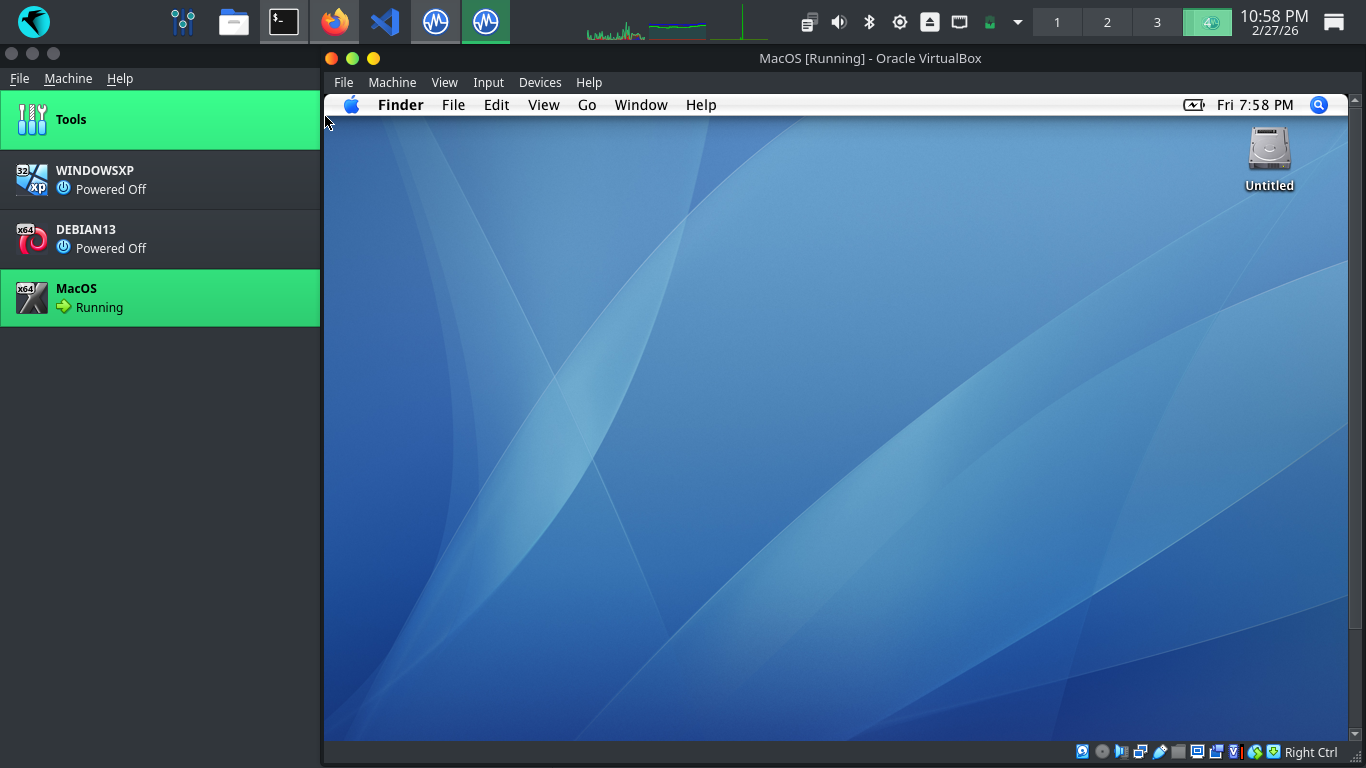
Task: Expand the hidden system tray icons arrow
Action: pos(1018,22)
